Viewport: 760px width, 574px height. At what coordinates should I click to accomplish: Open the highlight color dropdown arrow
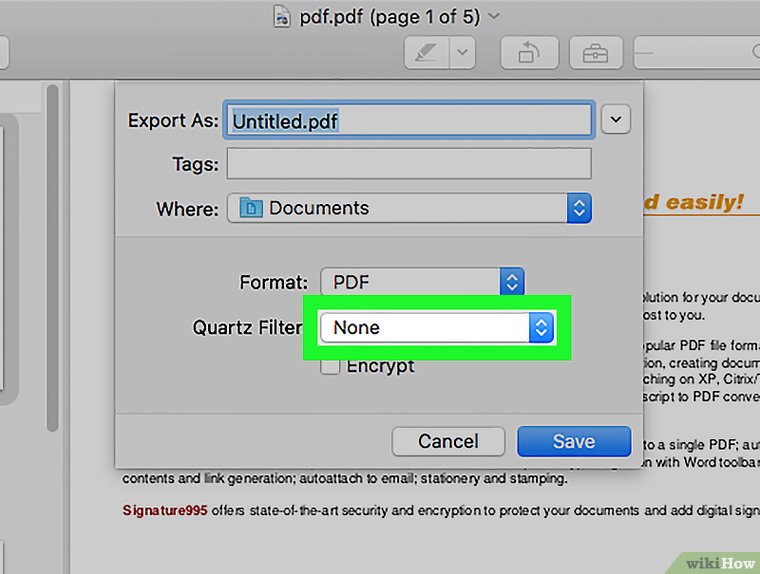point(461,53)
